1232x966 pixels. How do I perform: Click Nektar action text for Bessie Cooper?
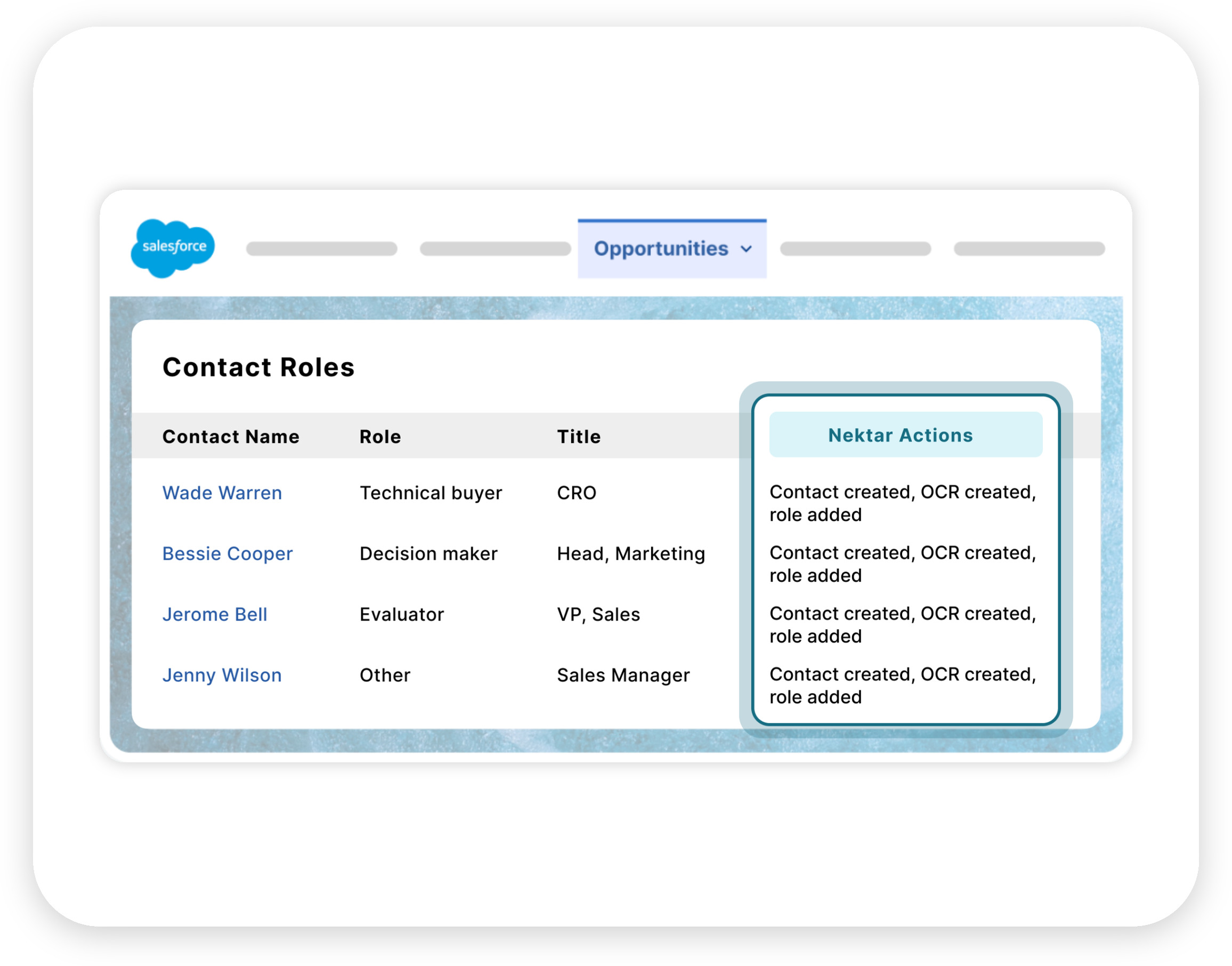click(x=902, y=563)
